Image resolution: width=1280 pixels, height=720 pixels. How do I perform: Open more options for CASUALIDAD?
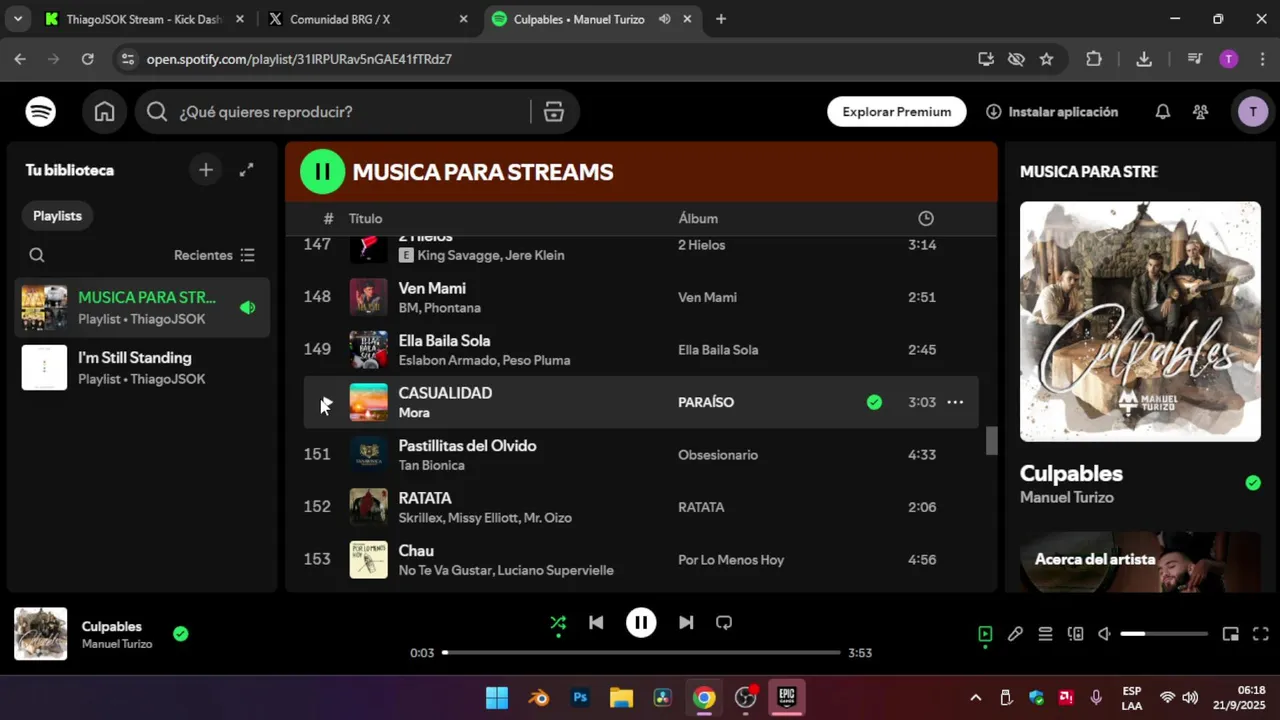click(955, 402)
